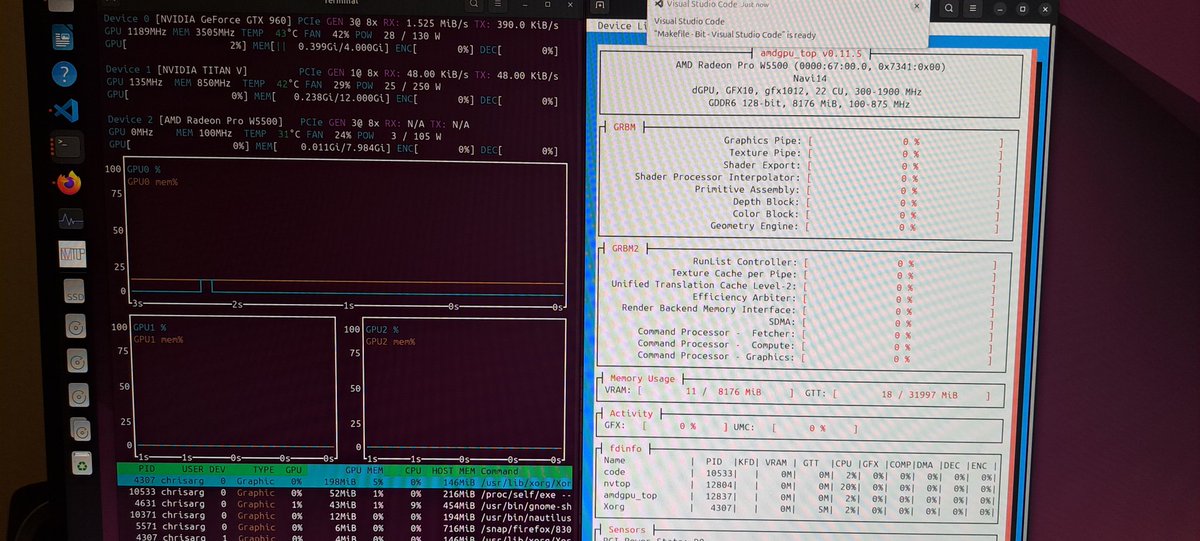
Task: Select the nvtop row in fdinfo table
Action: pos(800,487)
